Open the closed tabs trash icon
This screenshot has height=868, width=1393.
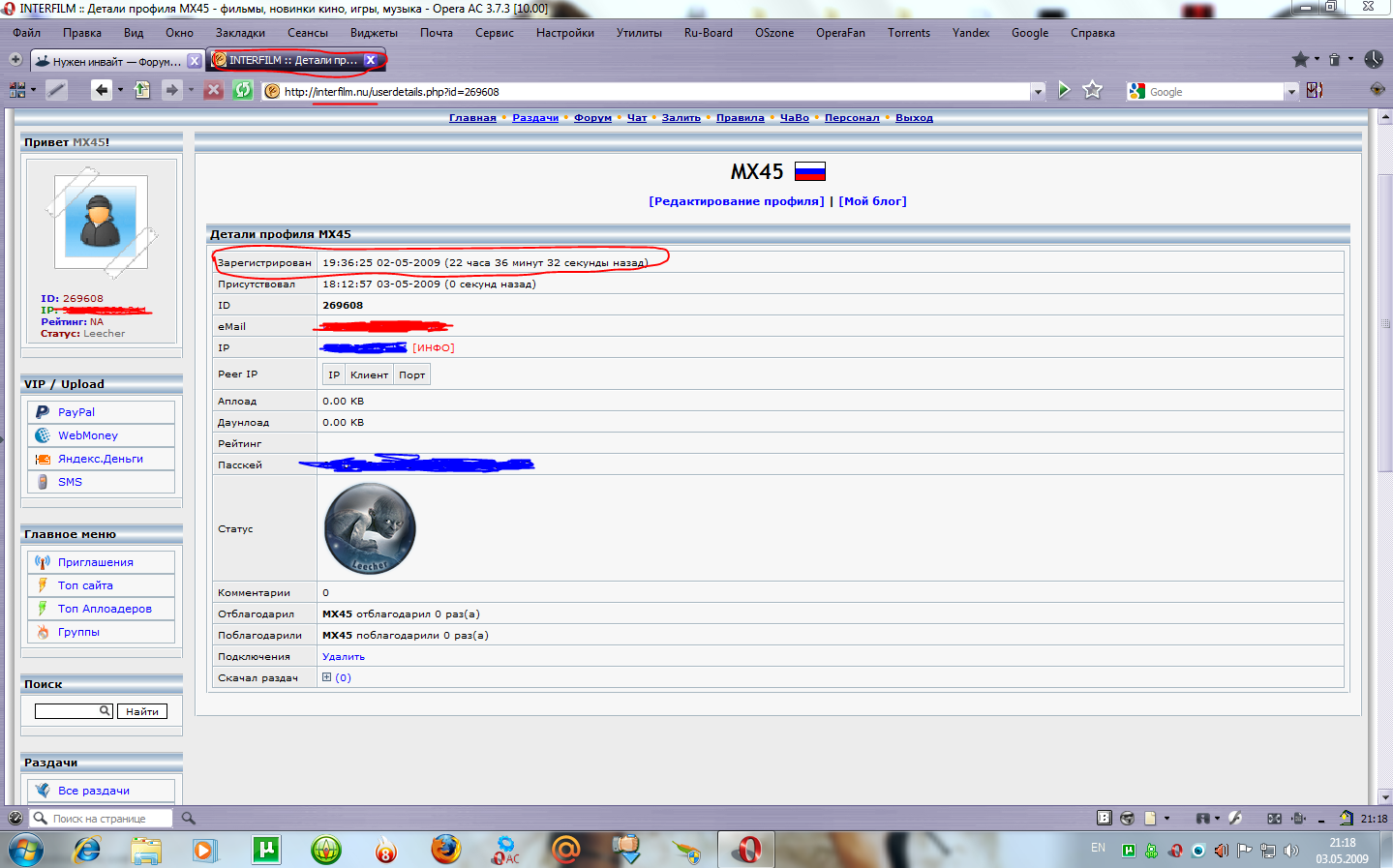(1334, 60)
